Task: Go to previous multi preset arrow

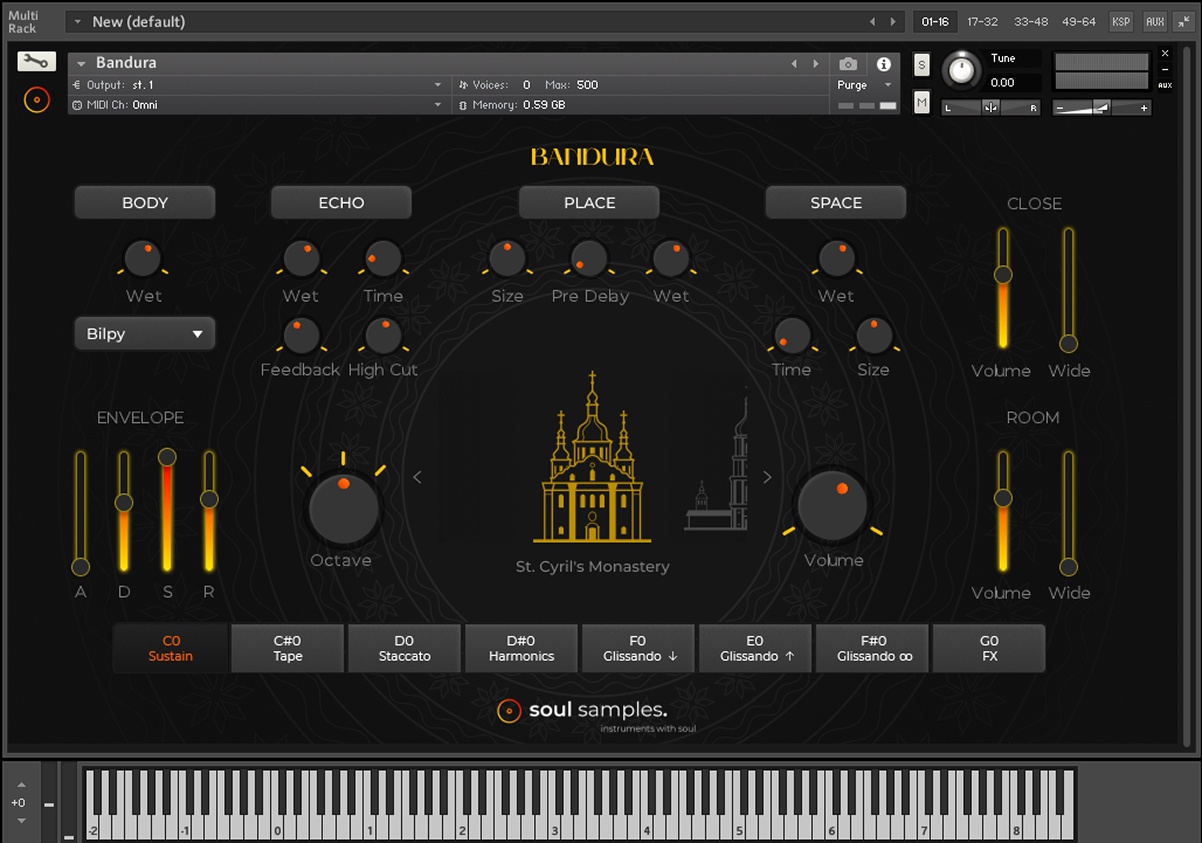Action: click(x=872, y=21)
